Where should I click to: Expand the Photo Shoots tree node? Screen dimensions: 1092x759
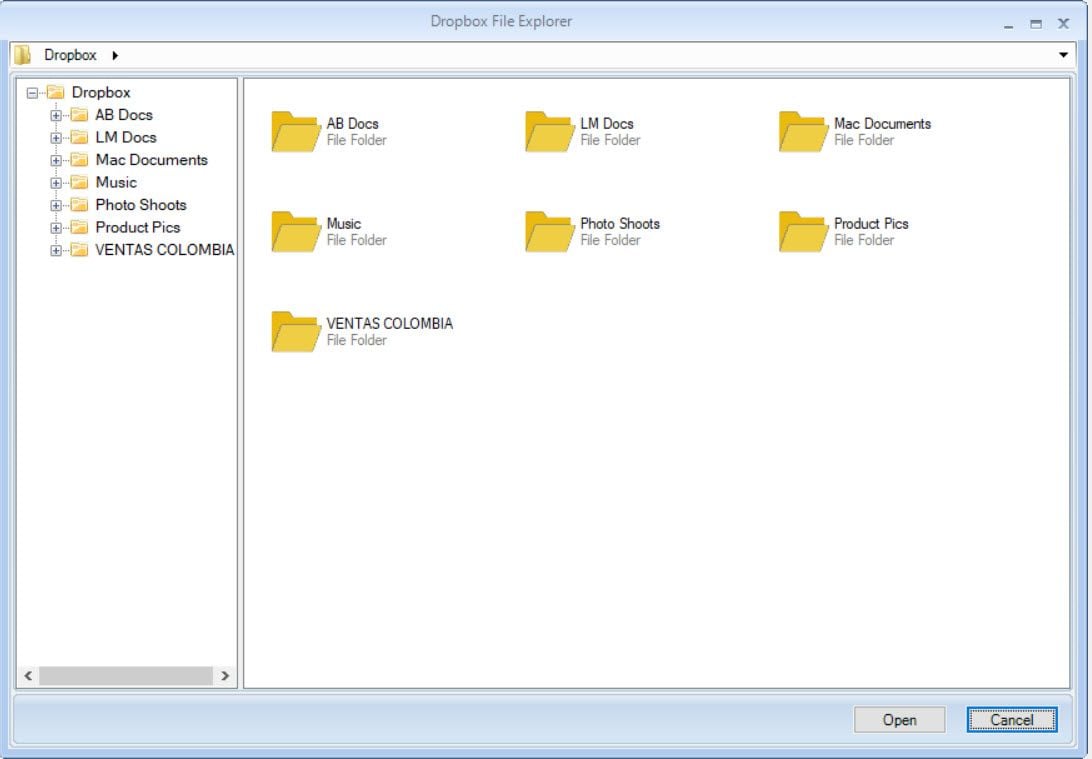coord(57,205)
